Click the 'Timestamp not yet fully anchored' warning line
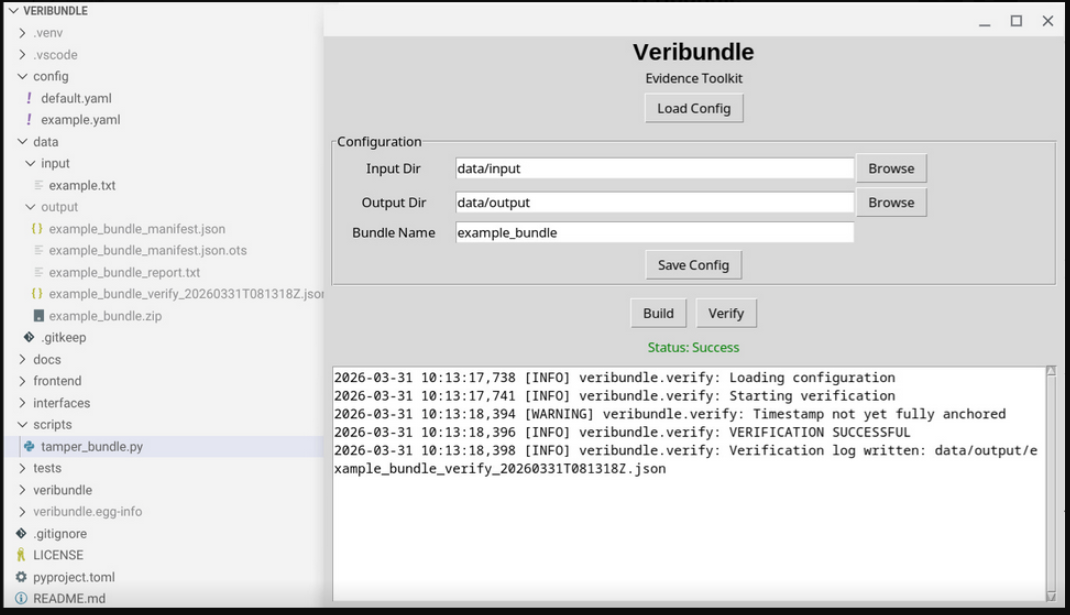The image size is (1070, 615). tap(669, 414)
